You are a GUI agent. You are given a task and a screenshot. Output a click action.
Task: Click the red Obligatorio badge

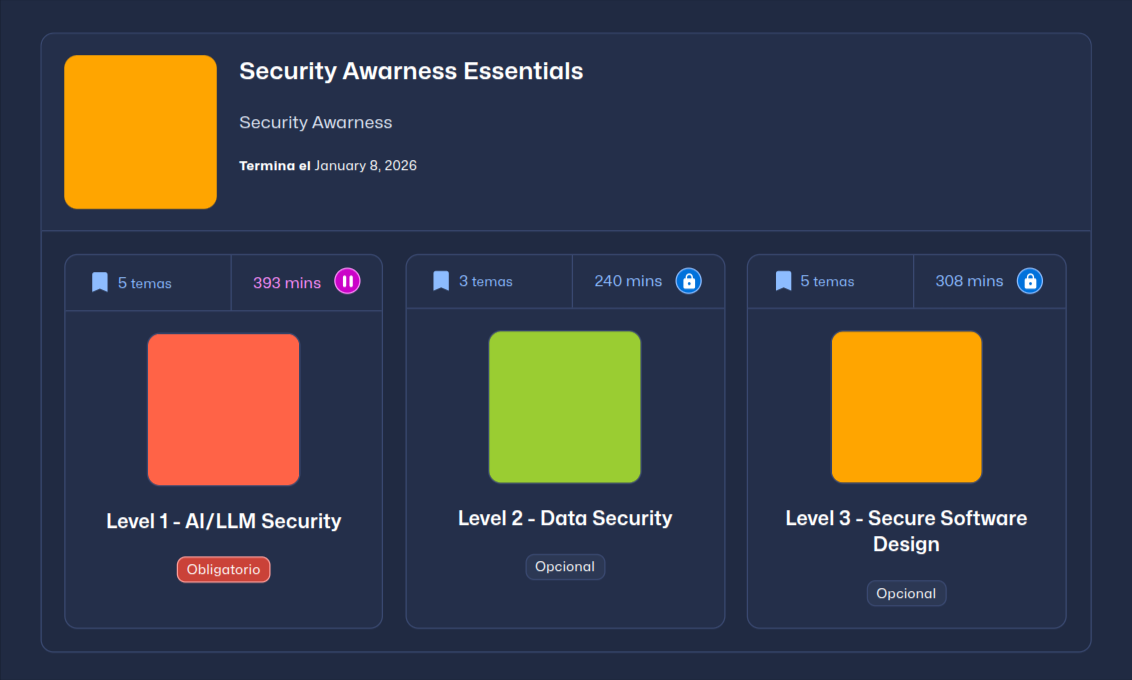(x=224, y=570)
